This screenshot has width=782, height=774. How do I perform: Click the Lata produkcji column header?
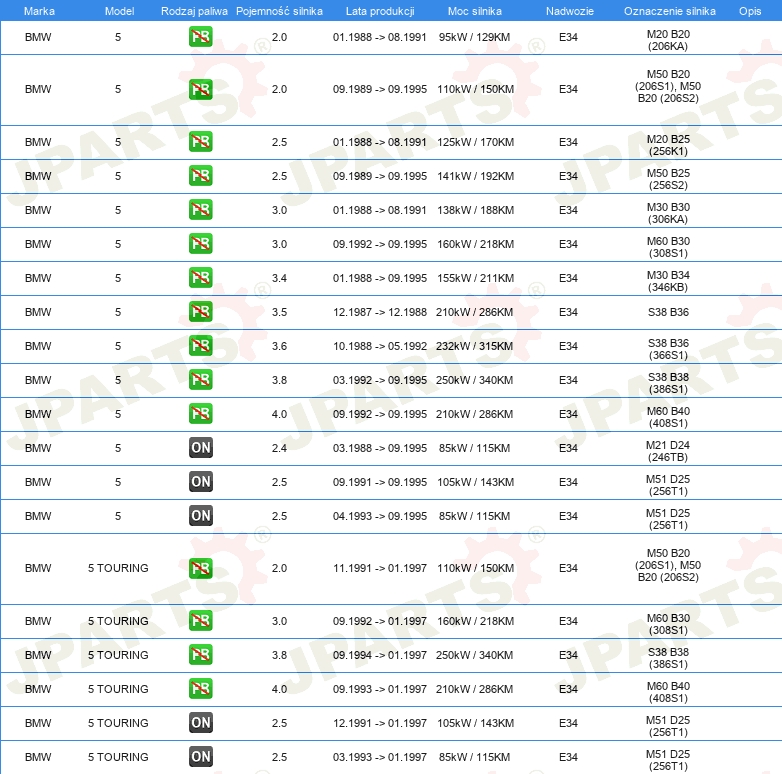(x=380, y=11)
